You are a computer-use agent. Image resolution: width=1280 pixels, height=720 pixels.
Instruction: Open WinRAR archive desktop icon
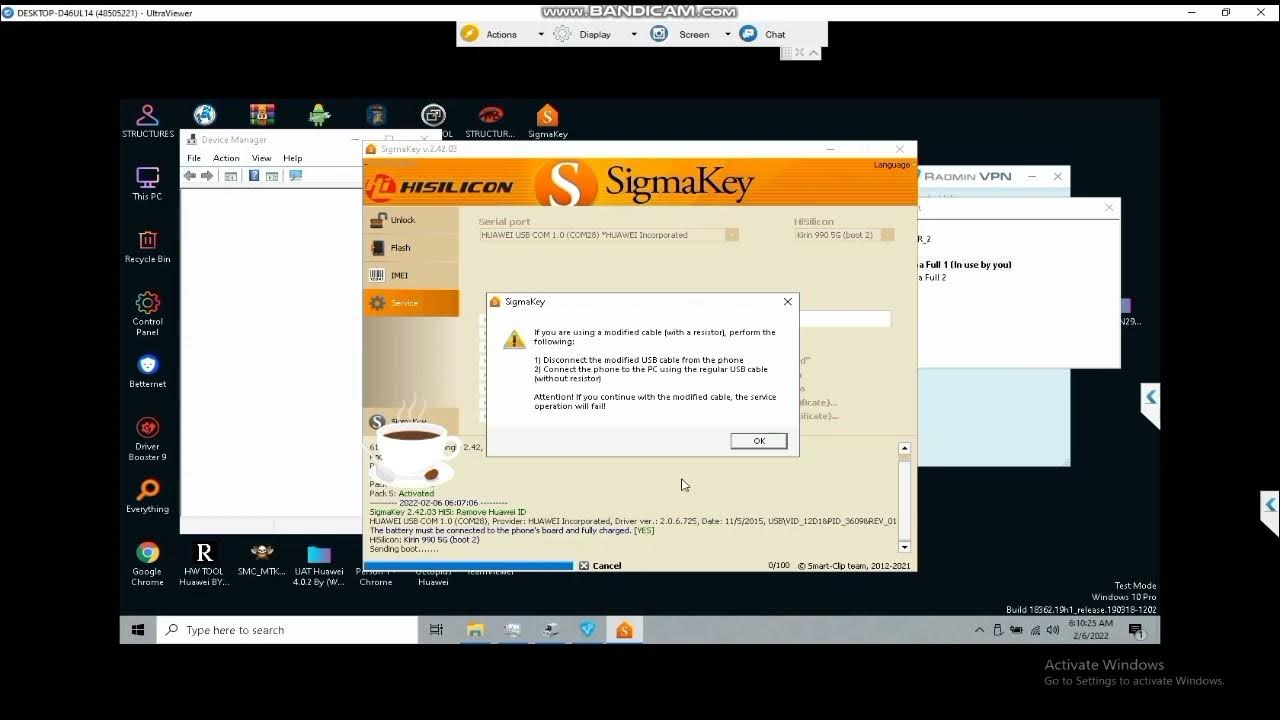(262, 115)
